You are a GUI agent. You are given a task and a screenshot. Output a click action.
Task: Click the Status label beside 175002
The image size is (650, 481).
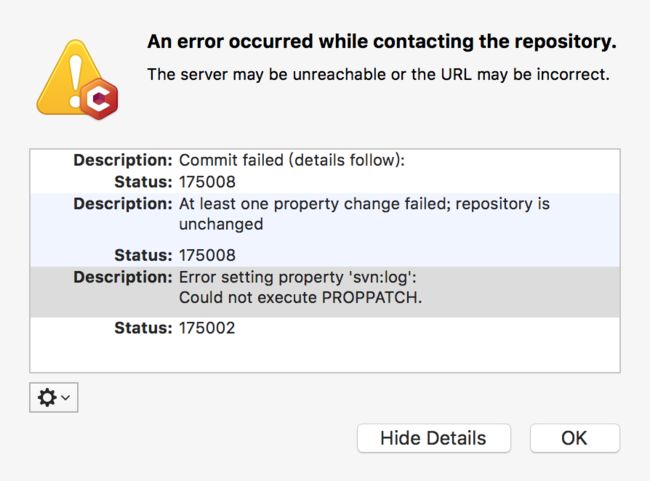point(143,328)
